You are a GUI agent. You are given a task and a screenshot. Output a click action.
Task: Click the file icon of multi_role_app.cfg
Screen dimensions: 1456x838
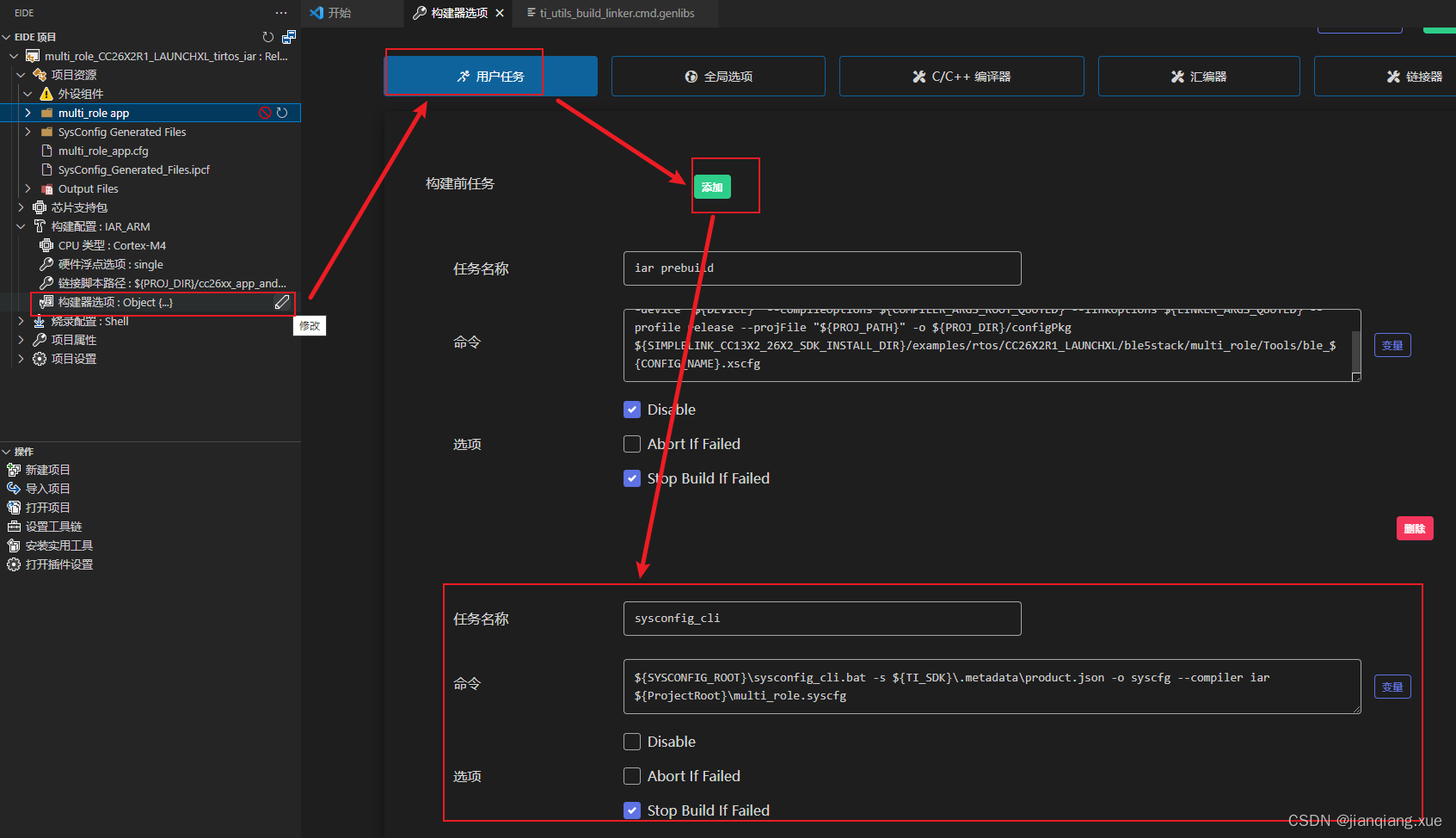(46, 151)
